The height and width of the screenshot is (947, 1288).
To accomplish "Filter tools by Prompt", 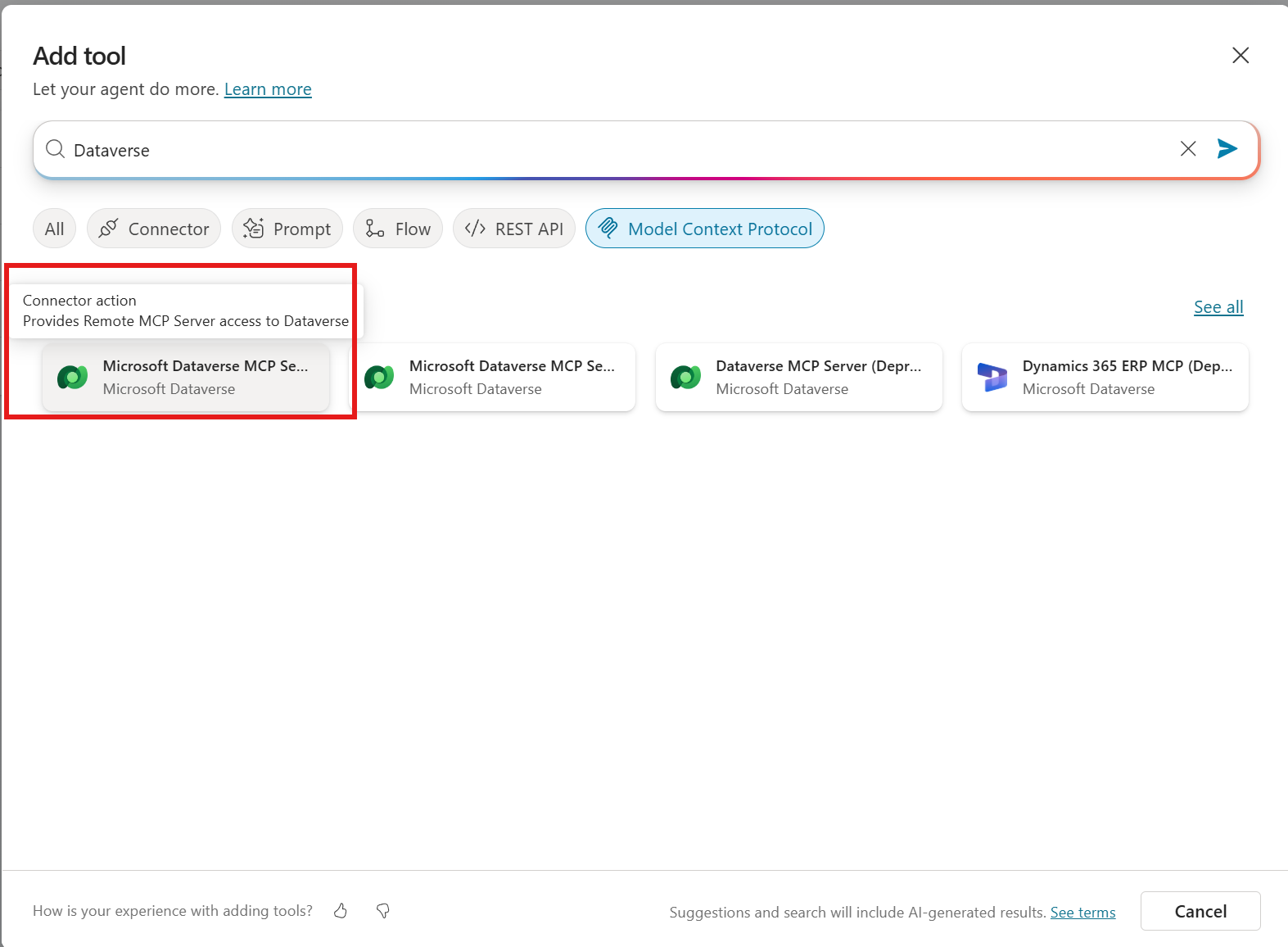I will coord(287,229).
